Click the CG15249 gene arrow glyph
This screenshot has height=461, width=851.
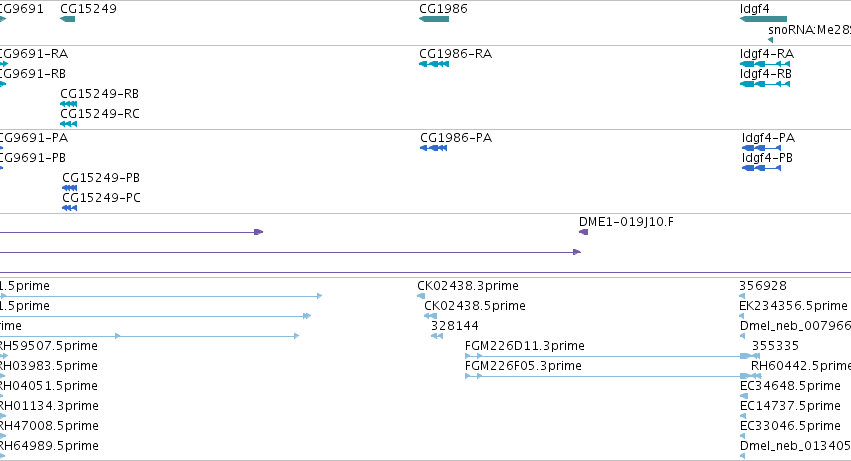pyautogui.click(x=67, y=19)
